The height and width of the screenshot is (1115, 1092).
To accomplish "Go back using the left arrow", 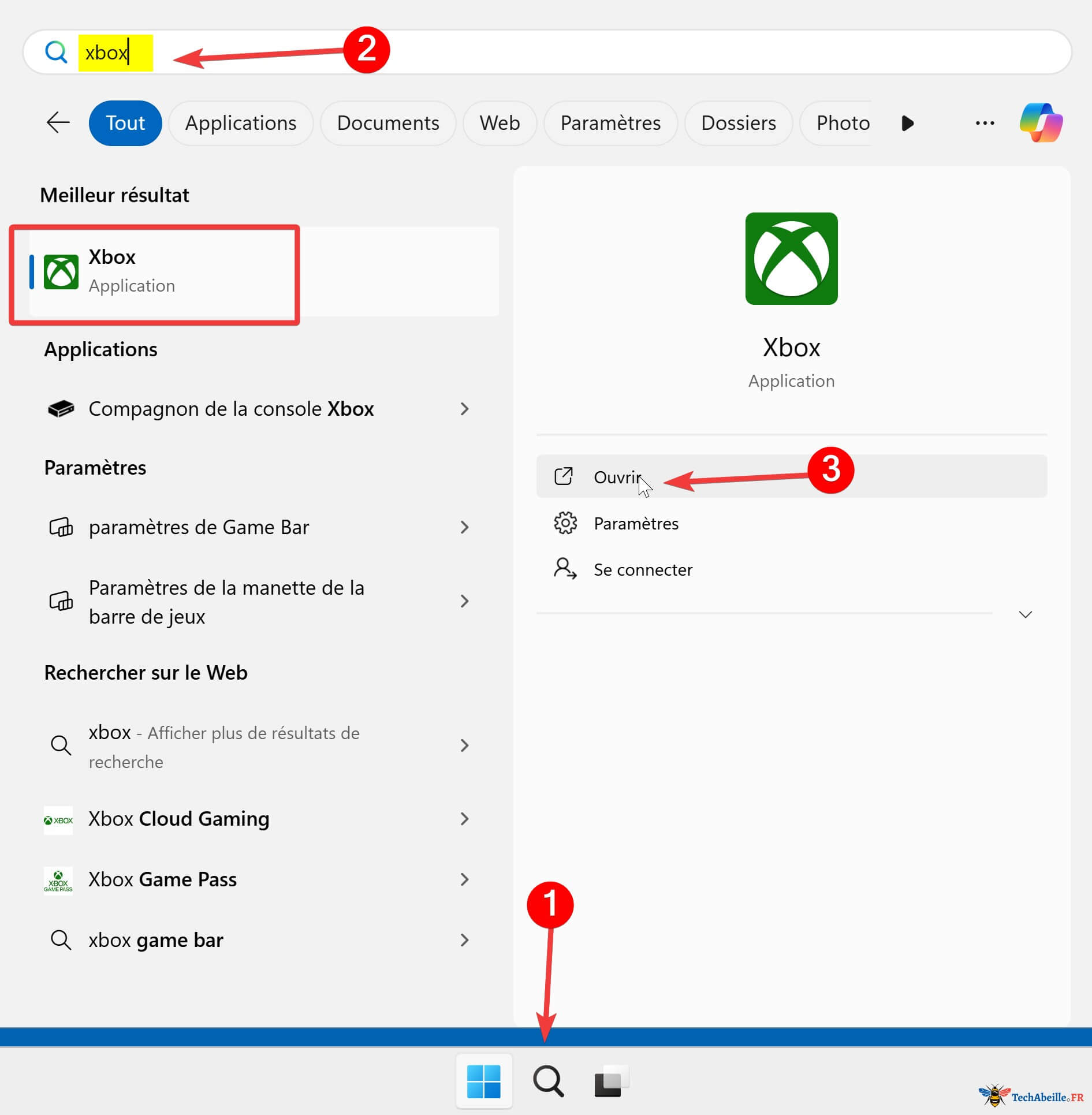I will point(58,122).
